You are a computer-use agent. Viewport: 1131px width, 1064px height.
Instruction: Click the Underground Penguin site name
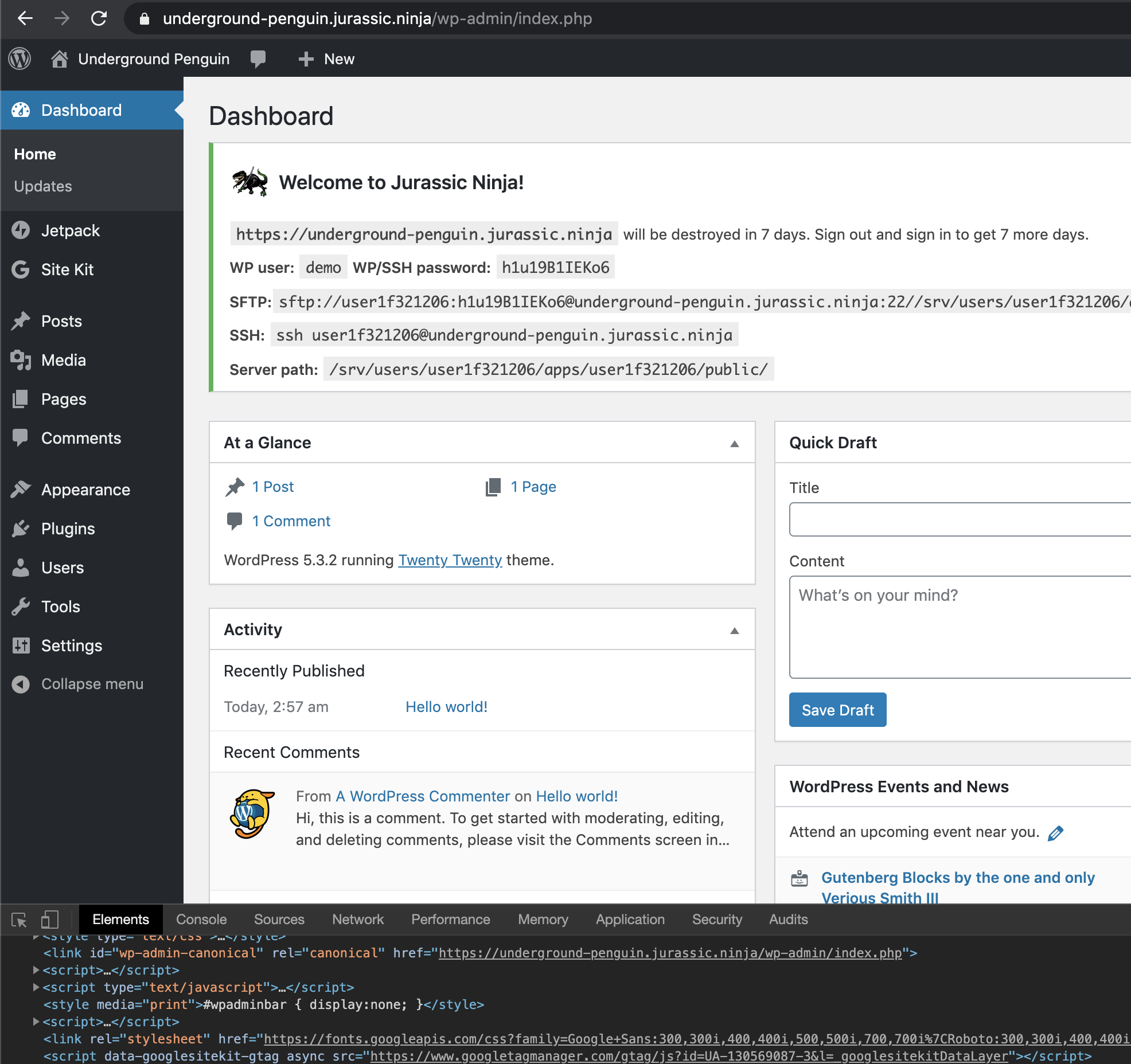[x=154, y=58]
